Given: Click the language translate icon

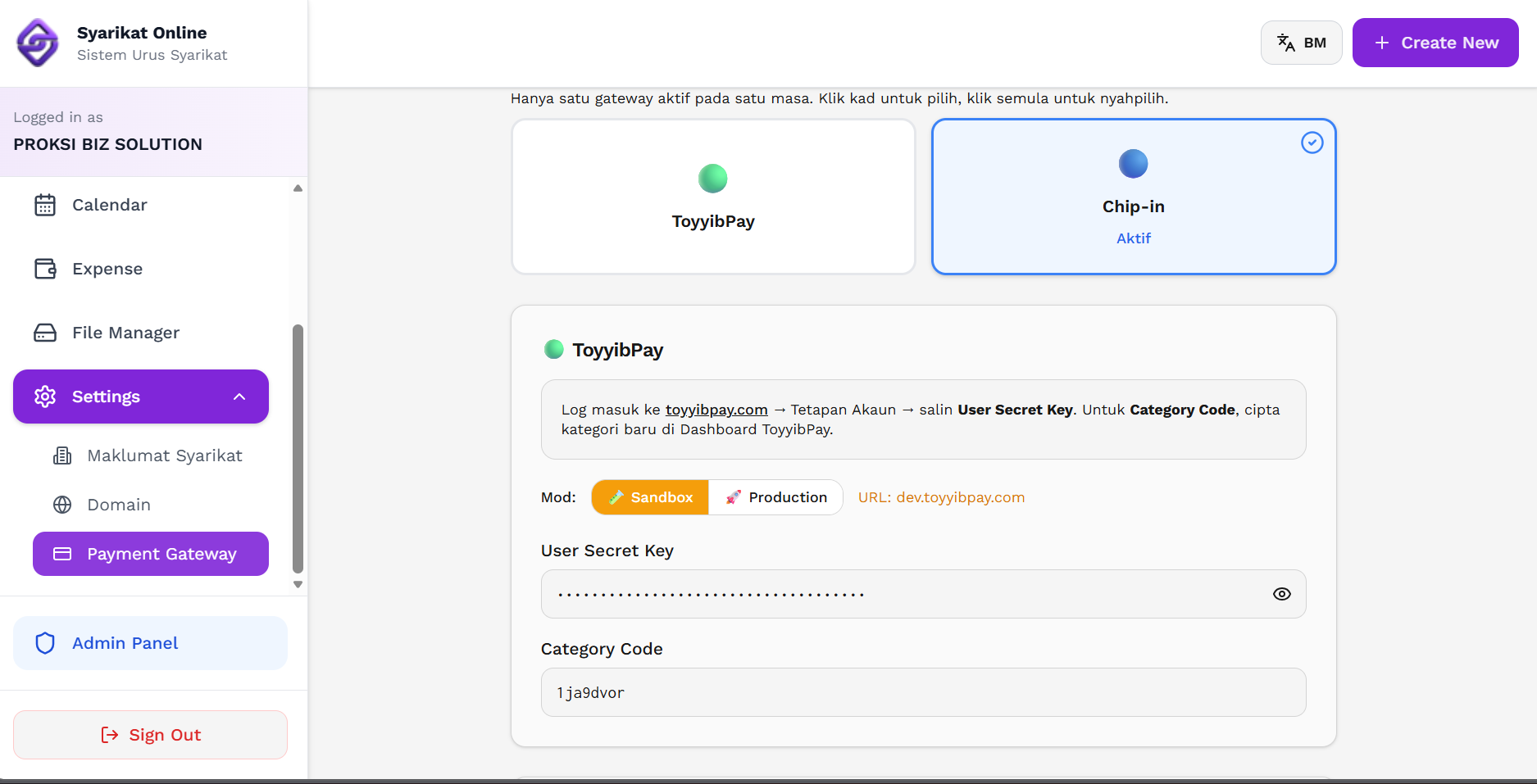Looking at the screenshot, I should pos(1286,43).
